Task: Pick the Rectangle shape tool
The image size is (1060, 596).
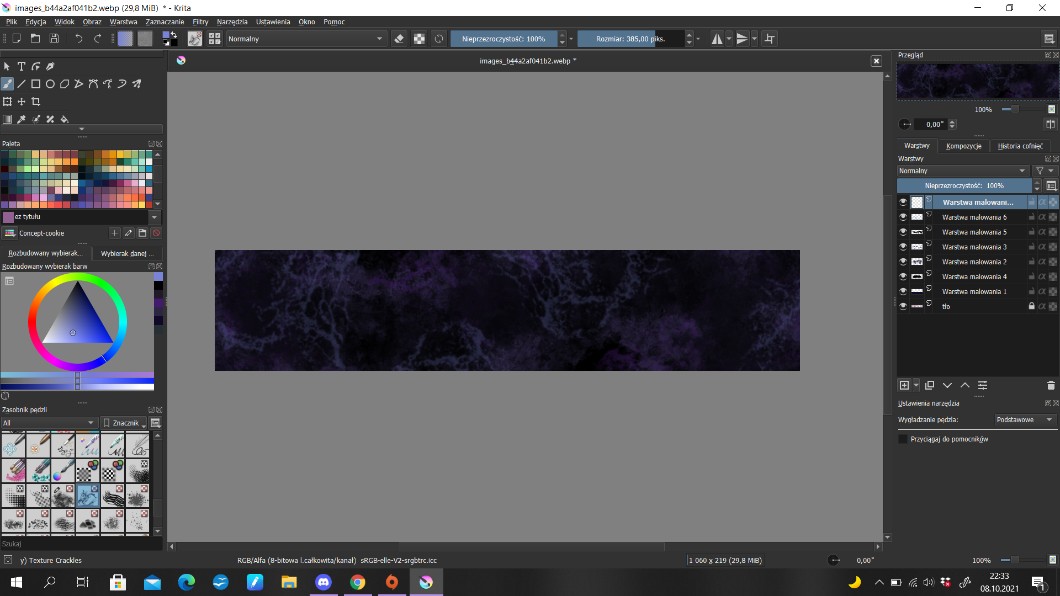Action: [36, 84]
